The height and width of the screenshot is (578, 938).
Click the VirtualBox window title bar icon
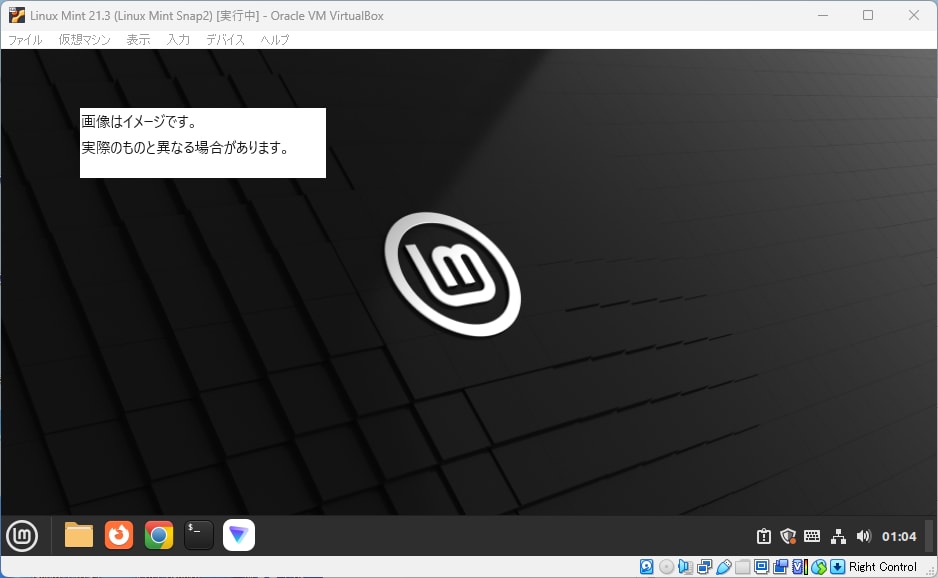[x=17, y=15]
